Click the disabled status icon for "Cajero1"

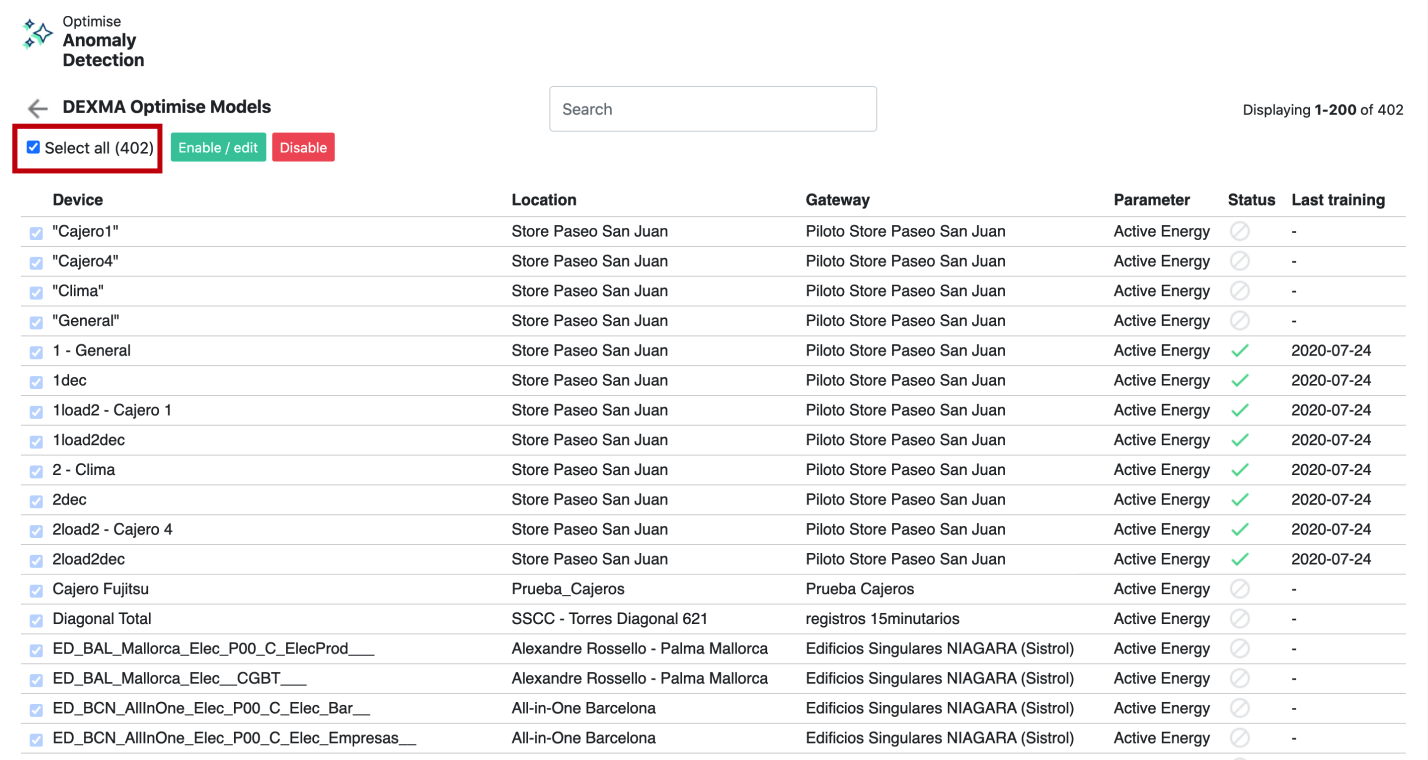(1239, 231)
